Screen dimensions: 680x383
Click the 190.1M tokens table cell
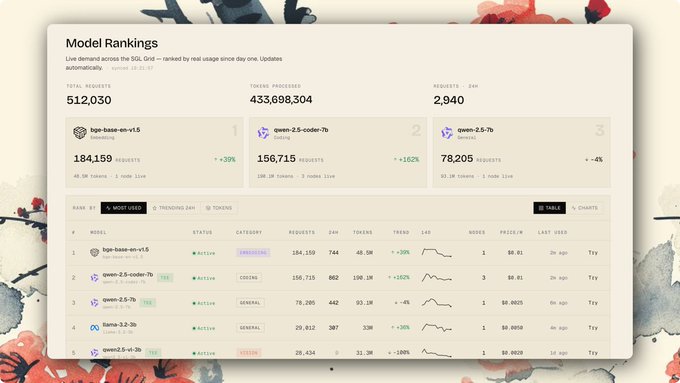click(363, 278)
